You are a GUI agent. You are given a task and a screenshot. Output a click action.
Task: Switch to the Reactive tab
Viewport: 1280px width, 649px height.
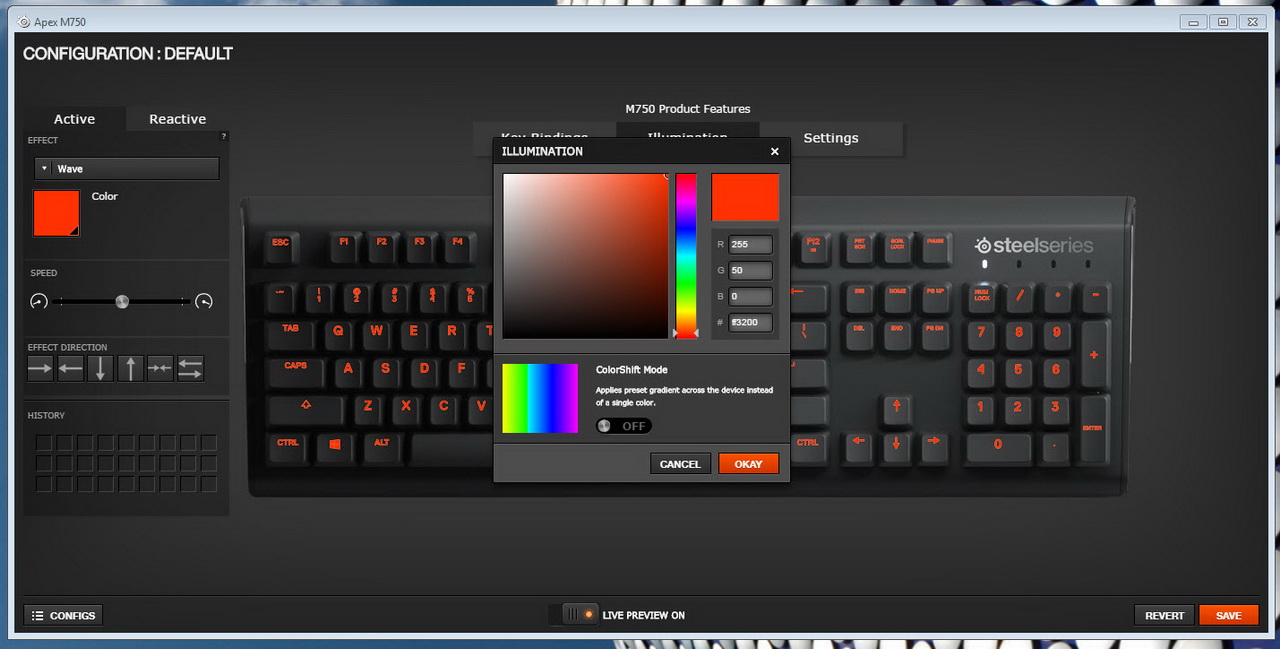(177, 119)
